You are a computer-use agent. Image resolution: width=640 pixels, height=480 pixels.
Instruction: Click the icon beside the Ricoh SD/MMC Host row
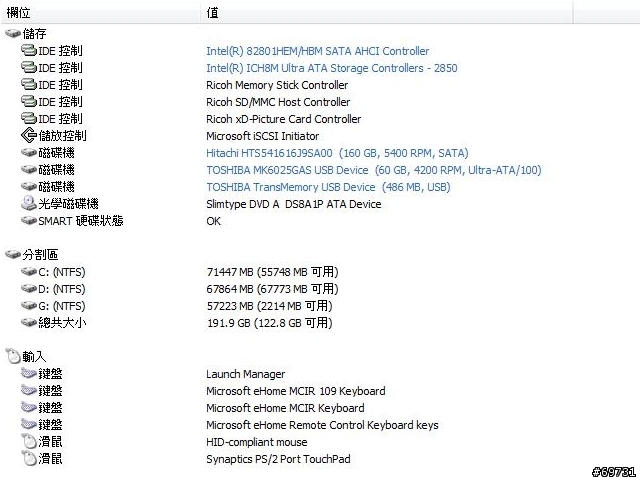(29, 101)
